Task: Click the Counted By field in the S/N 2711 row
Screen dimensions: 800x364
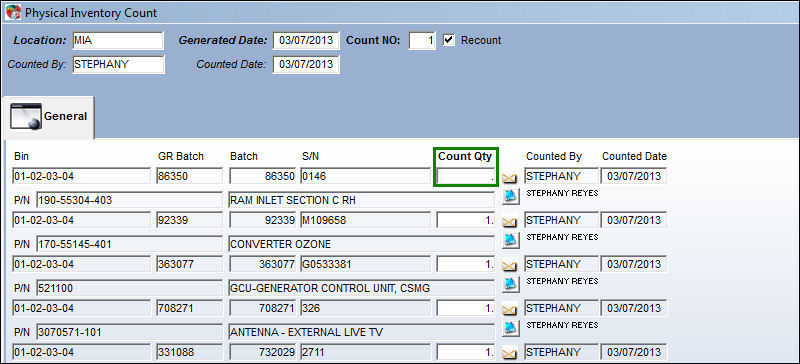Action: [561, 352]
